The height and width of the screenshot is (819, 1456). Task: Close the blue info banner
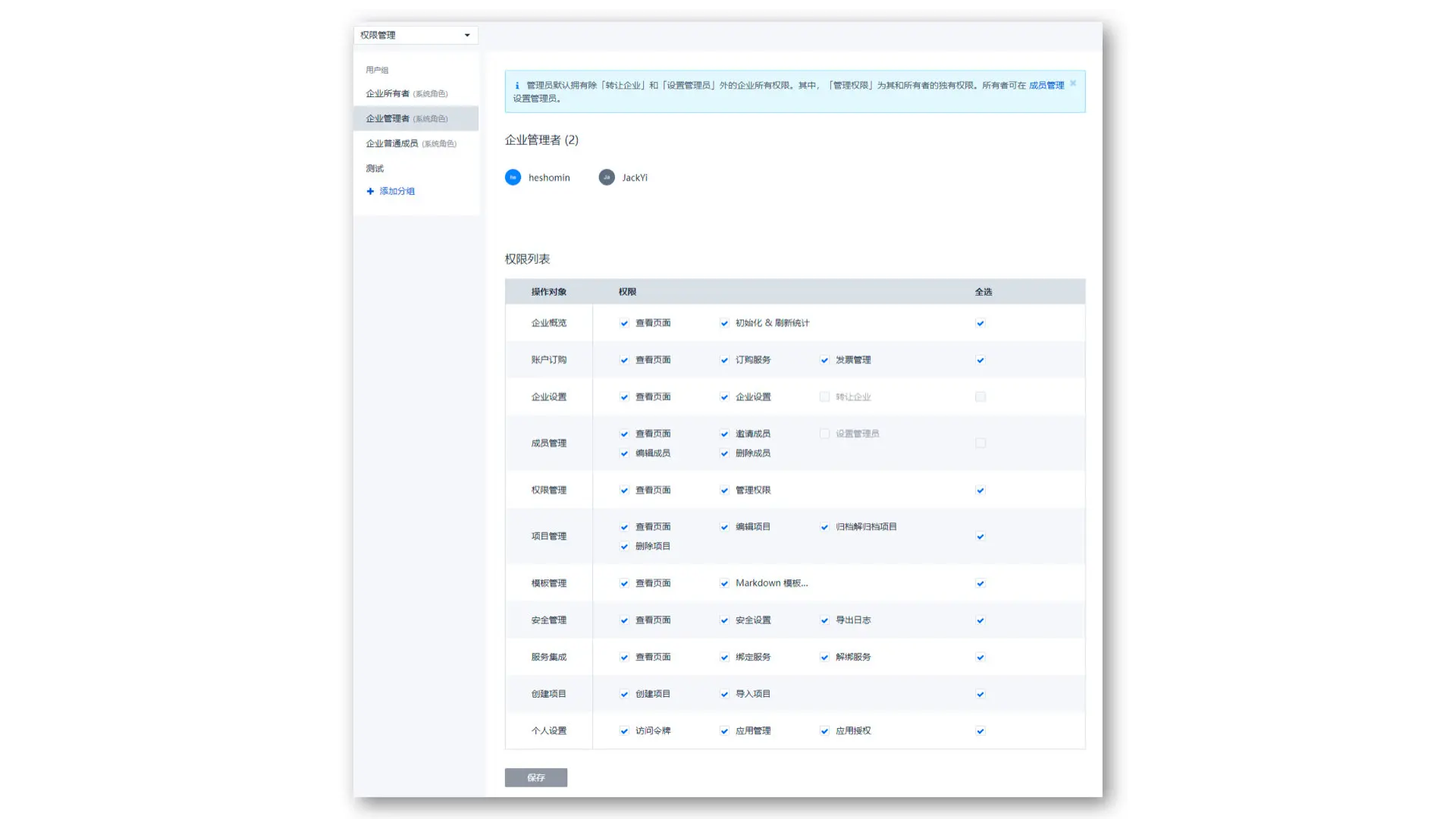1072,83
